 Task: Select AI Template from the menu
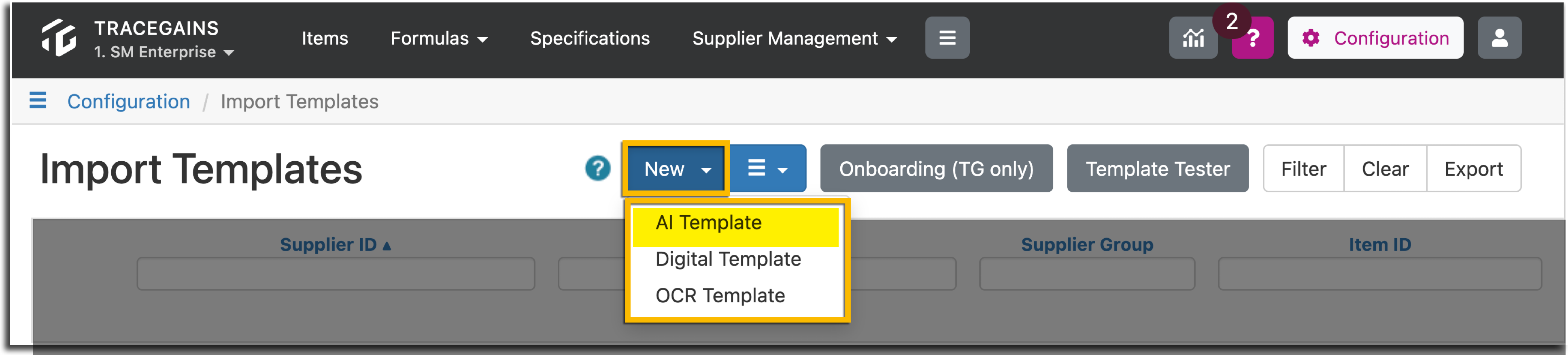point(708,222)
